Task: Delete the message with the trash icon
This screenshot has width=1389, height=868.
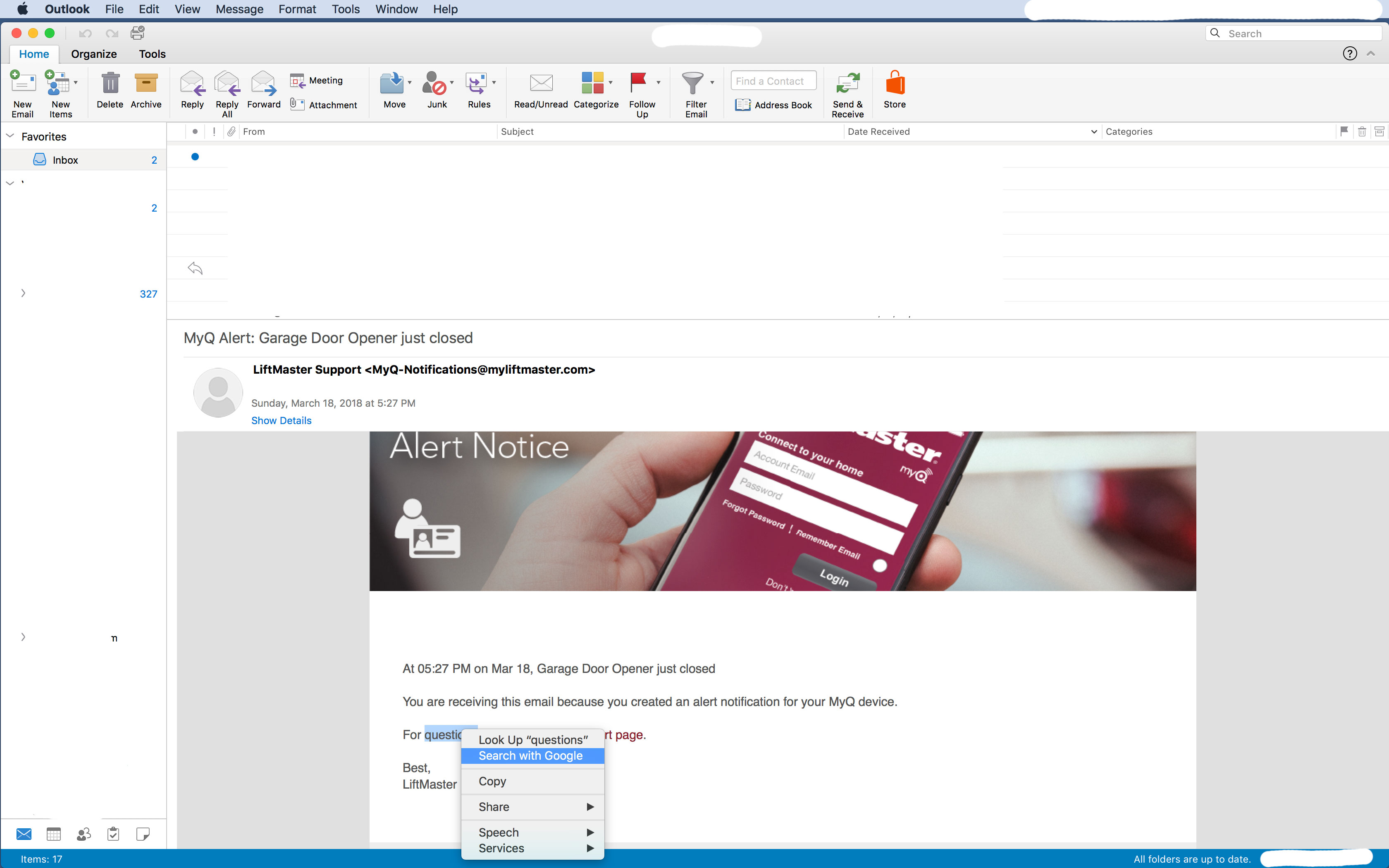Action: pos(110,83)
